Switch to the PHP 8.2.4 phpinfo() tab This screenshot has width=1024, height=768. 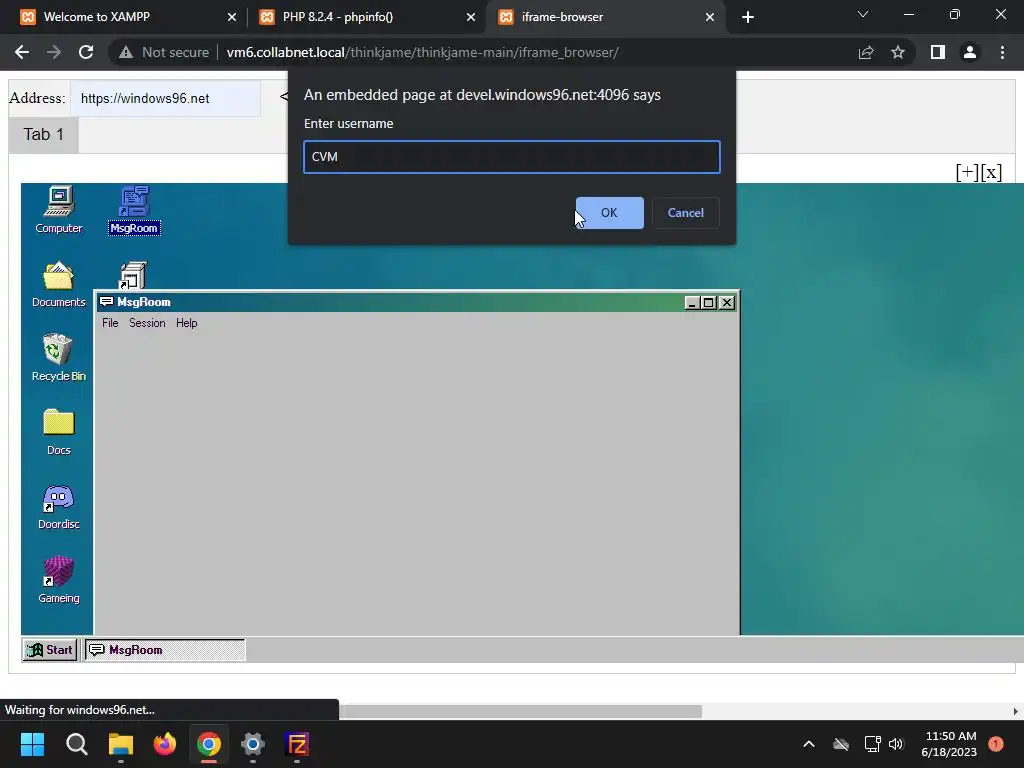click(368, 17)
